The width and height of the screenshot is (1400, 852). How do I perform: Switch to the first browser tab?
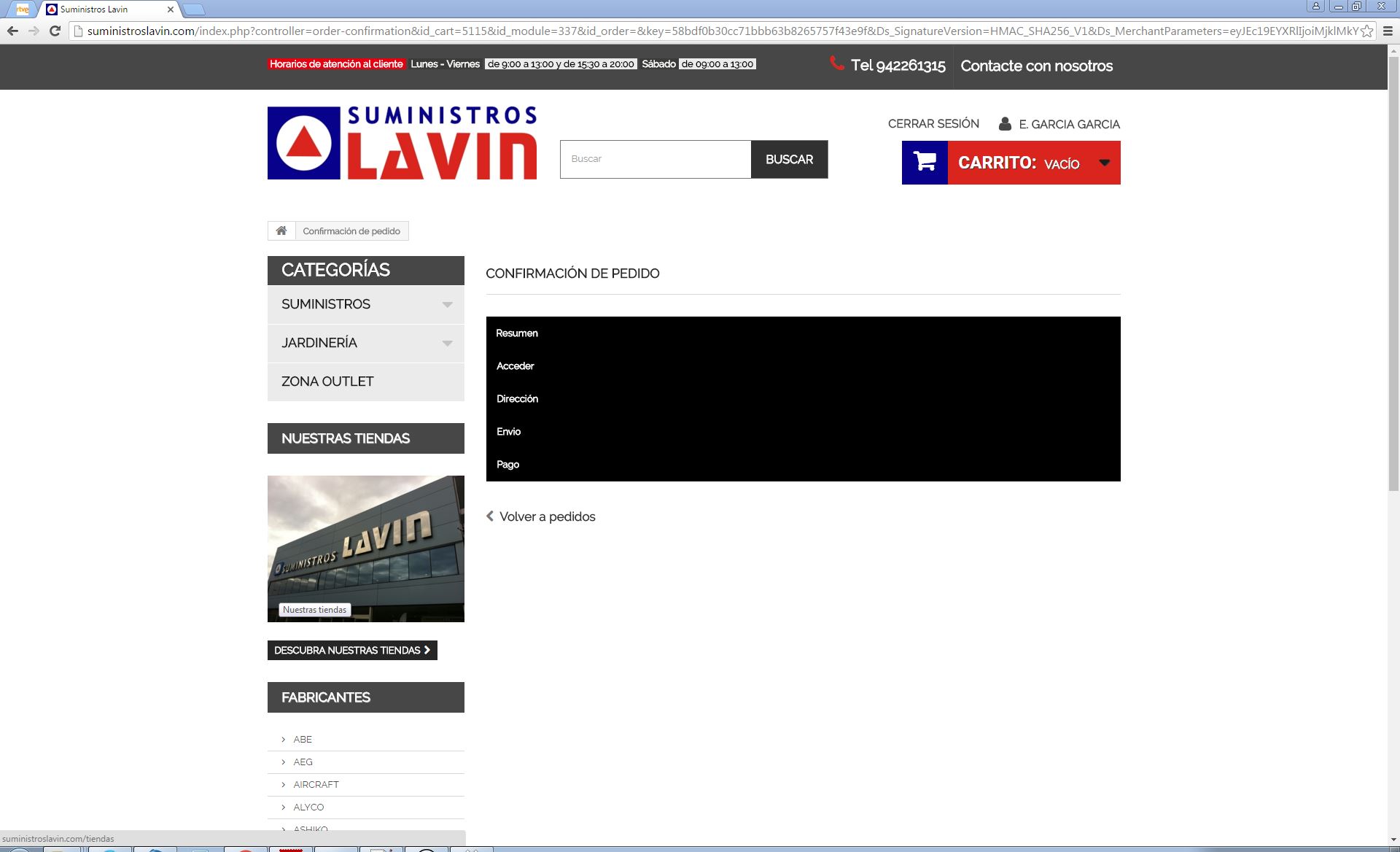pyautogui.click(x=22, y=9)
